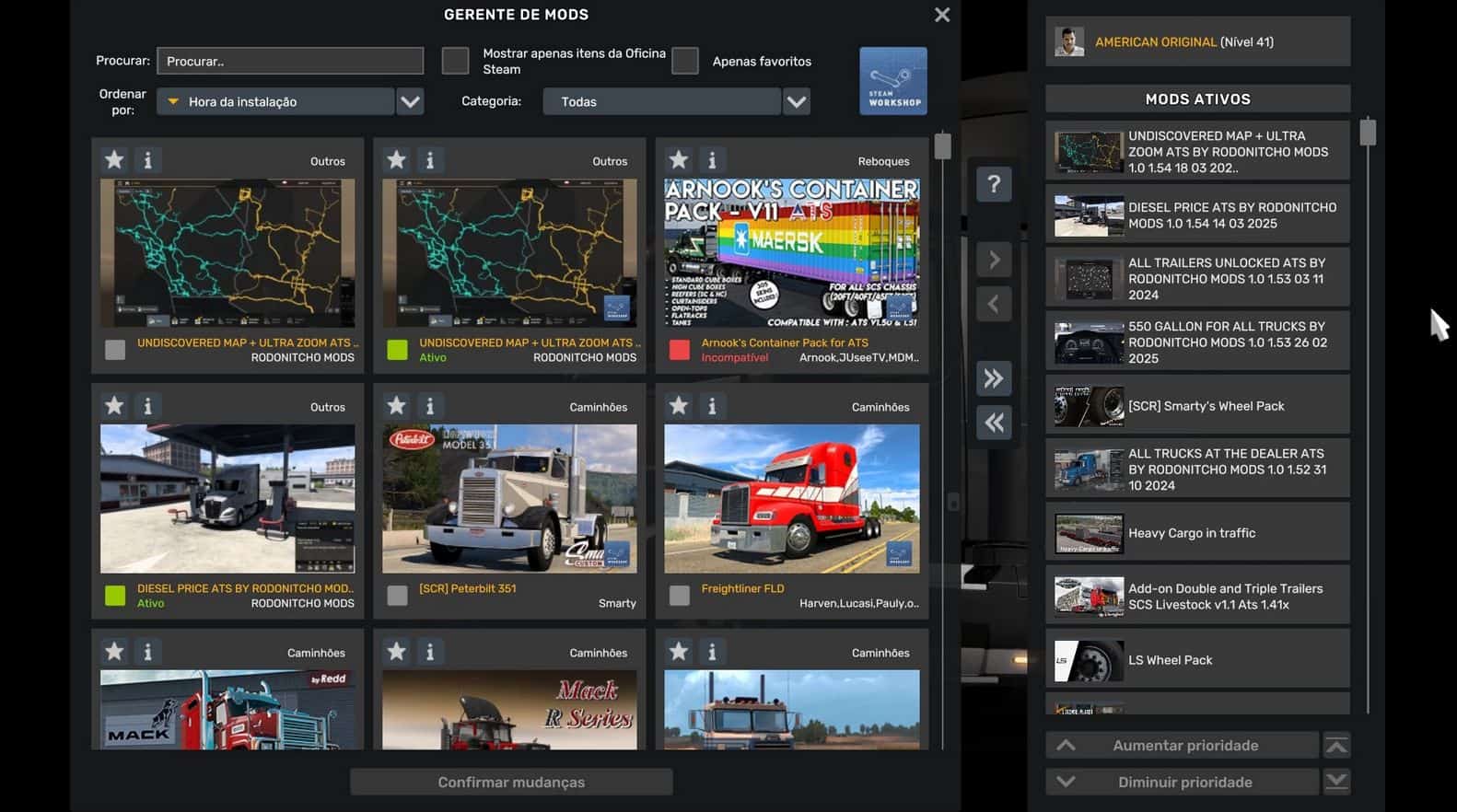Click the Procurar search input field
The image size is (1457, 812).
(290, 61)
